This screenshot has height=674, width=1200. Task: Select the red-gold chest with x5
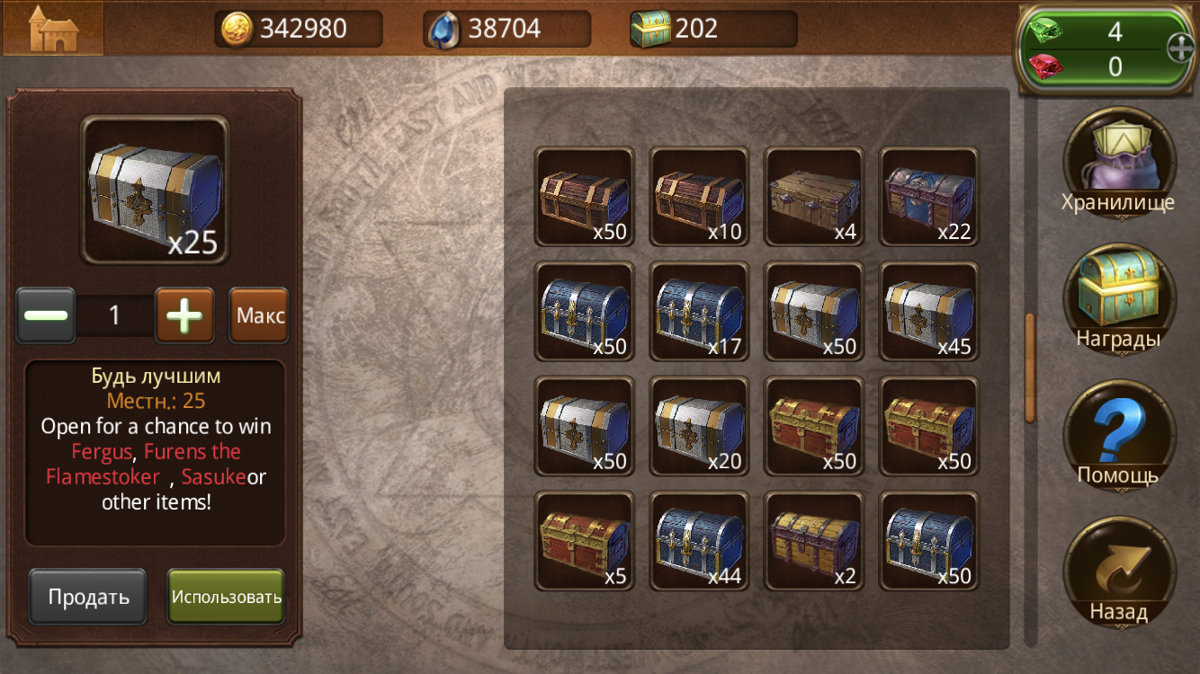tap(584, 541)
